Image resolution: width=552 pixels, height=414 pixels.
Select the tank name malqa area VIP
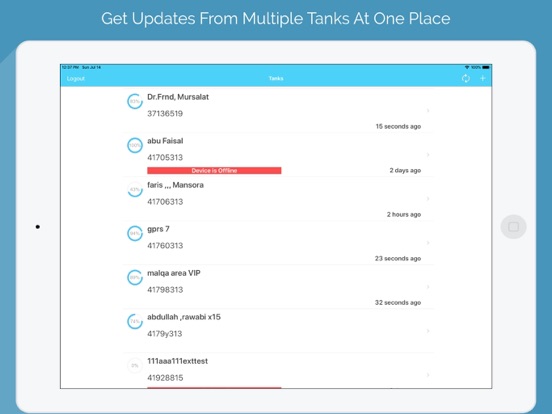click(x=174, y=273)
